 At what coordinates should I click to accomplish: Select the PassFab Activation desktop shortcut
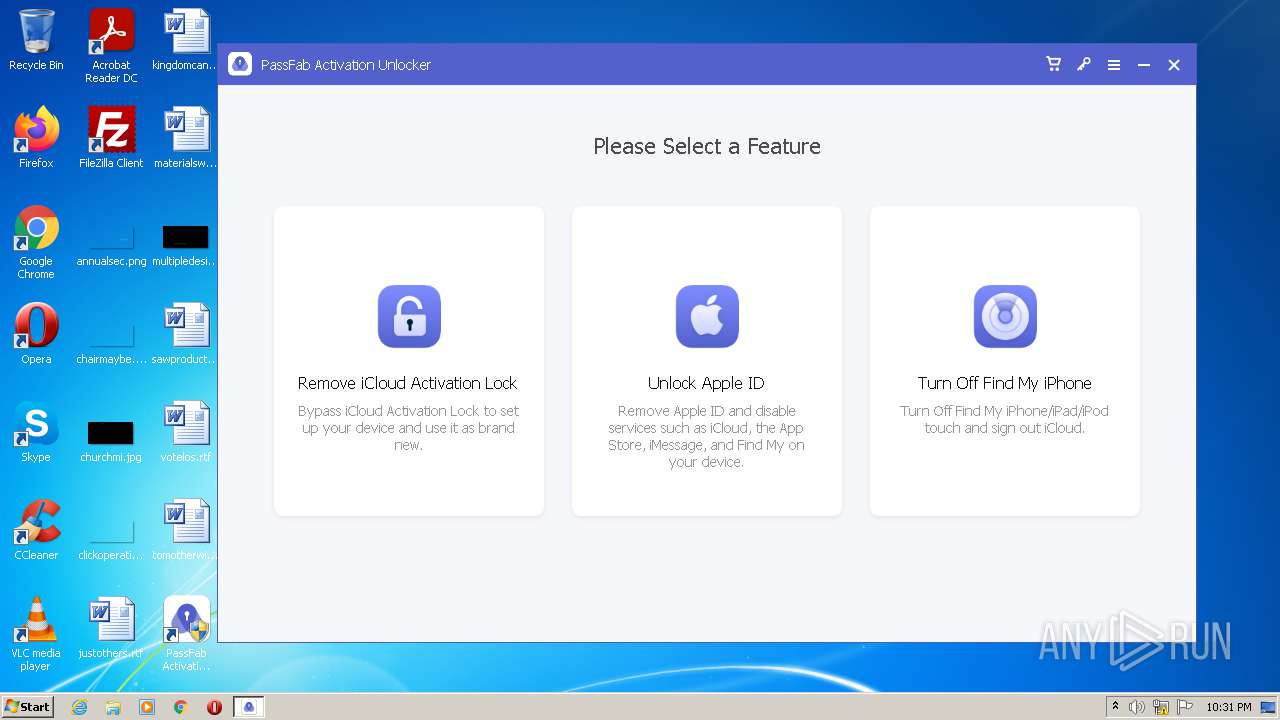[x=186, y=634]
